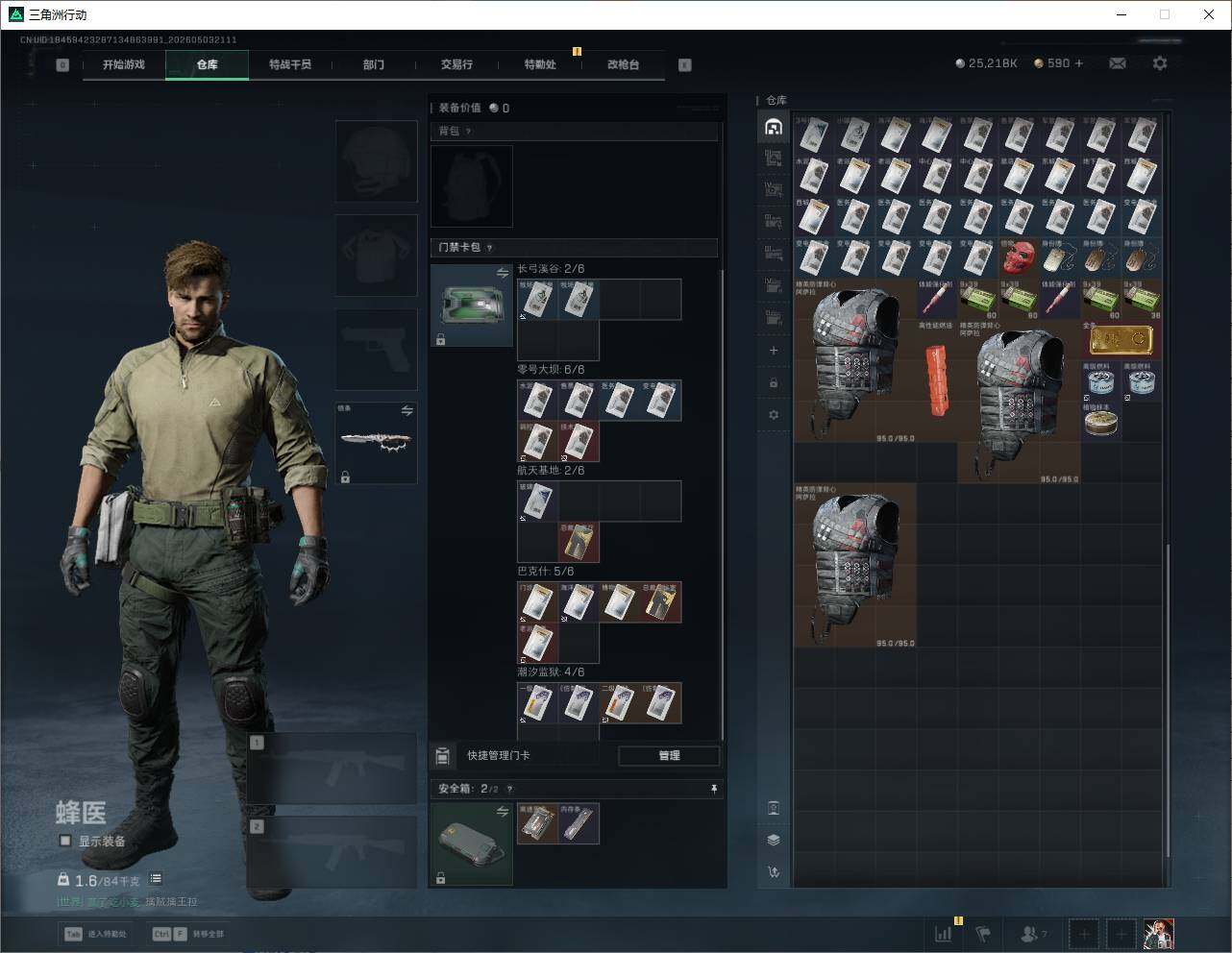The width and height of the screenshot is (1232, 953).
Task: Select the 仓库 tab
Action: [207, 64]
